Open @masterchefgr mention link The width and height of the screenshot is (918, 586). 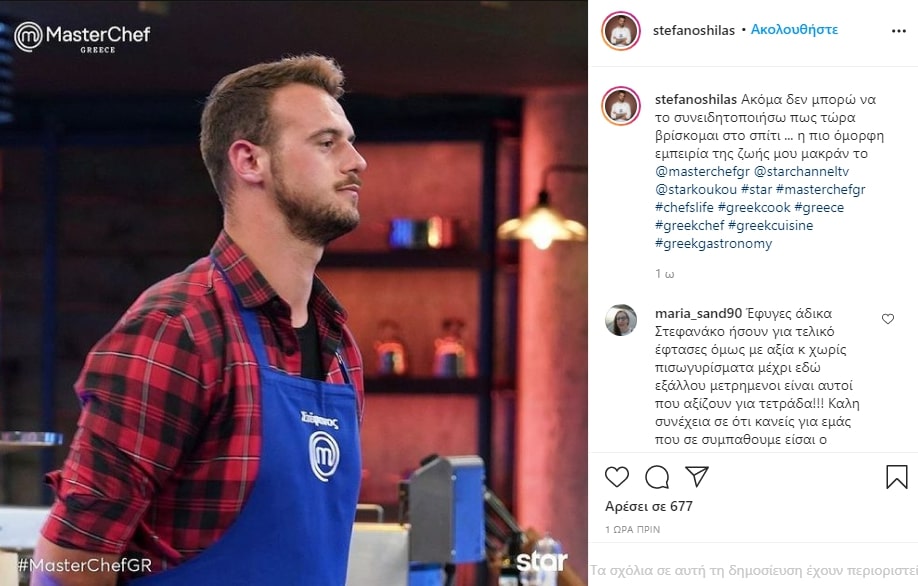702,172
